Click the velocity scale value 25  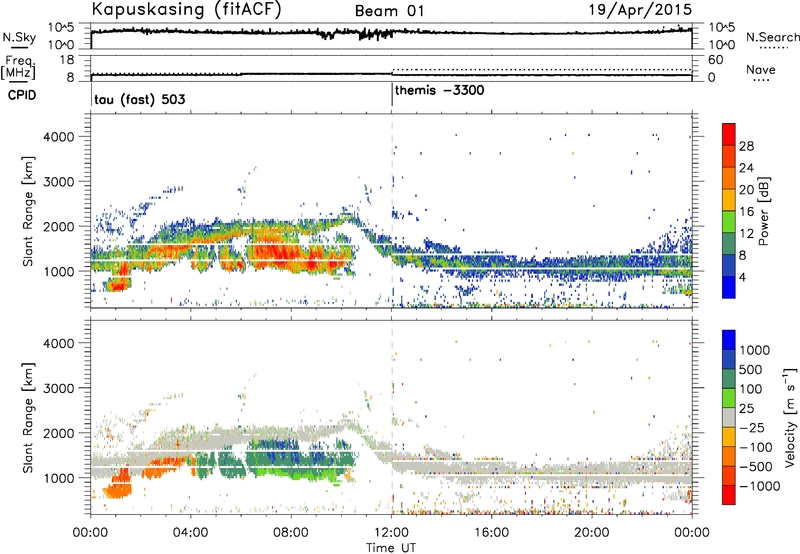click(746, 408)
